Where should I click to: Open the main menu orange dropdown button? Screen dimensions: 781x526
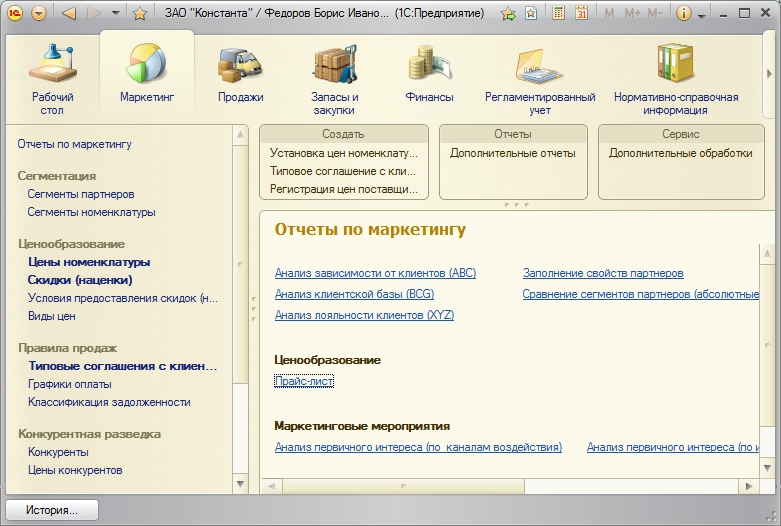pyautogui.click(x=39, y=13)
